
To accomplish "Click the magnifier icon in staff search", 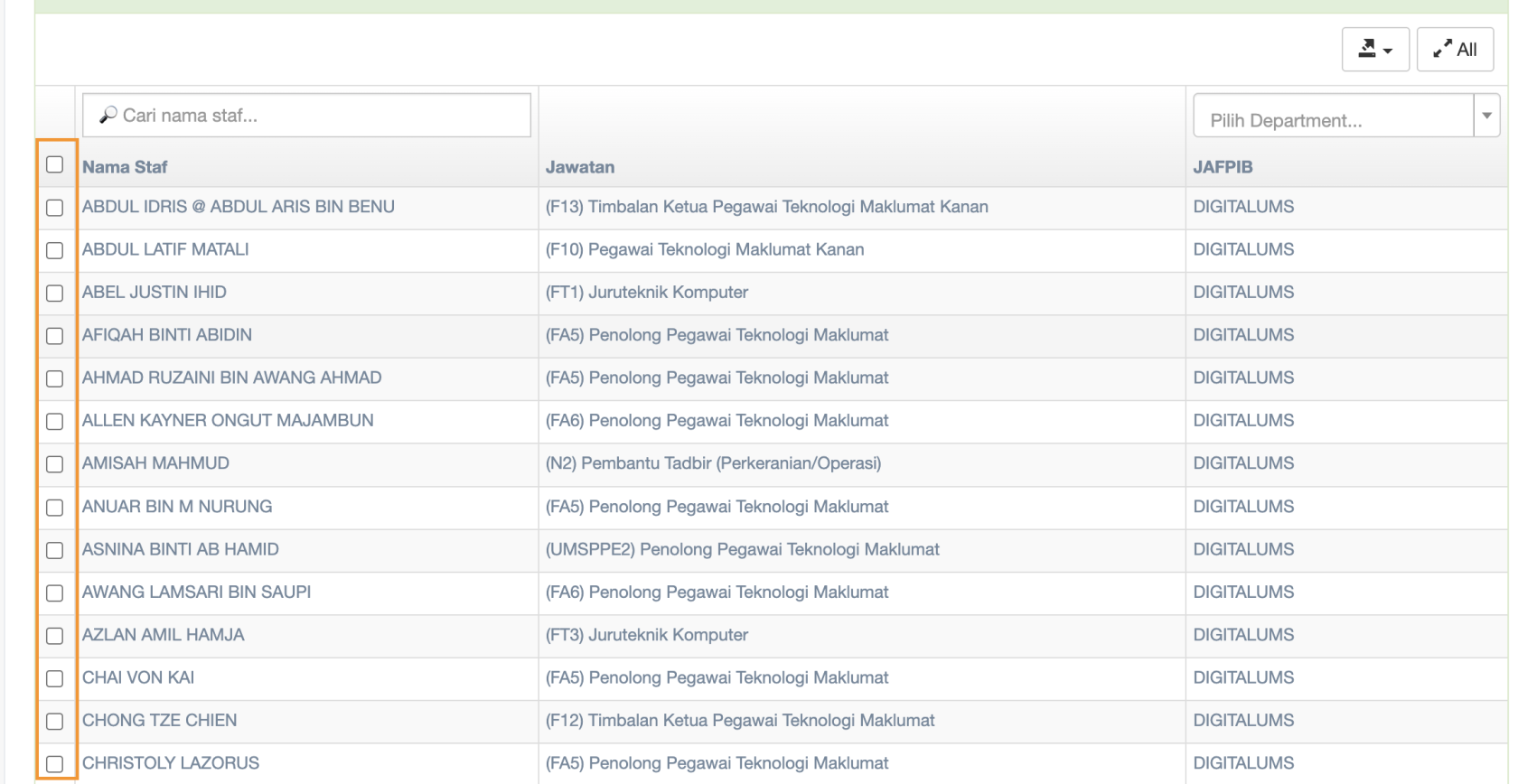I will (x=108, y=116).
